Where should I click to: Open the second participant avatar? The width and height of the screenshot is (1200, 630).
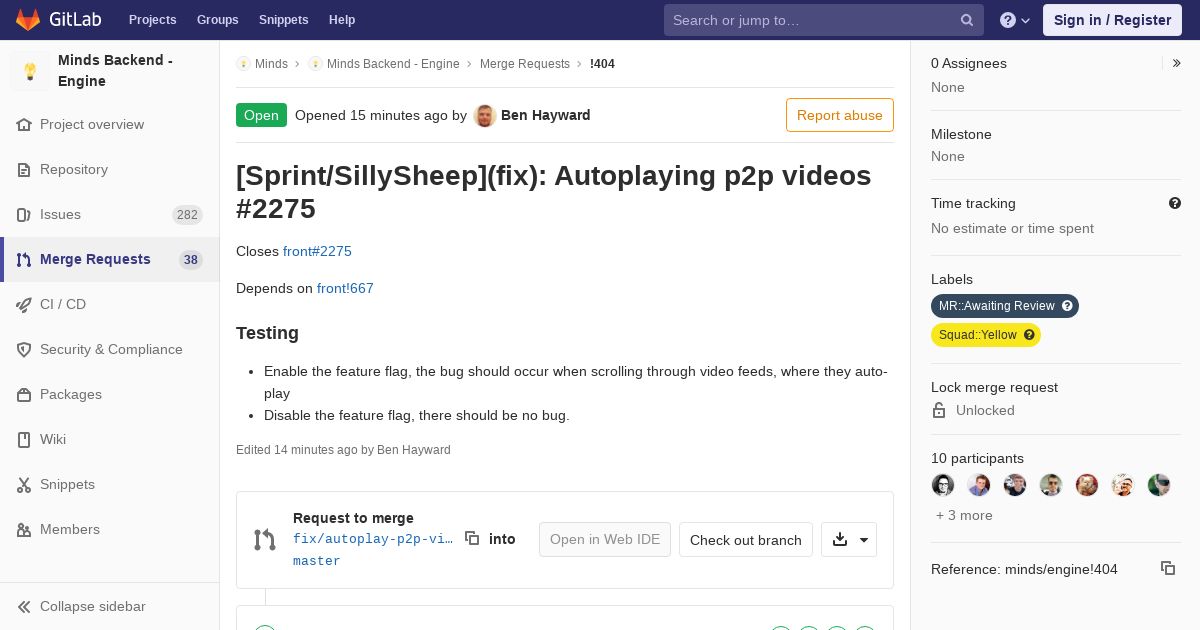point(979,485)
